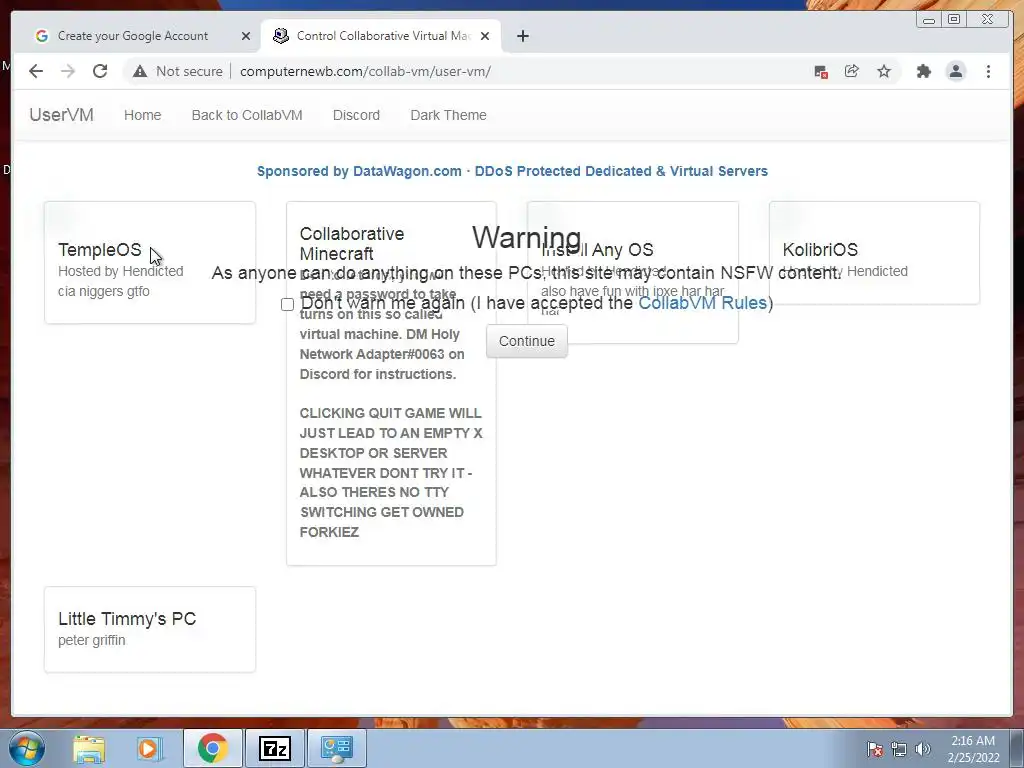
Task: Open the Home navigation item
Action: point(142,115)
